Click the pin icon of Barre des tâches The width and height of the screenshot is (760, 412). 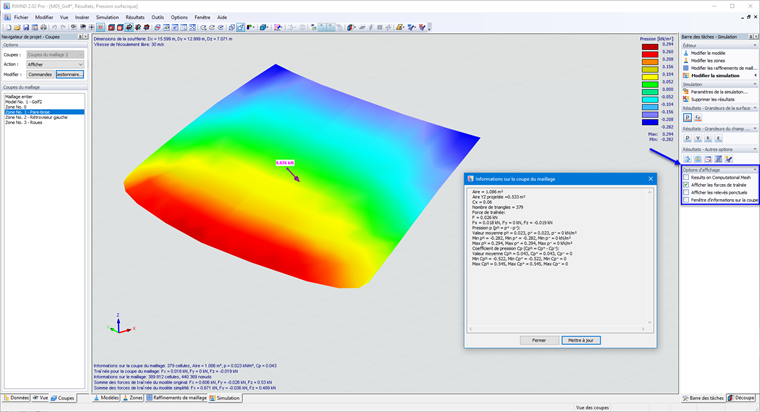coord(751,37)
